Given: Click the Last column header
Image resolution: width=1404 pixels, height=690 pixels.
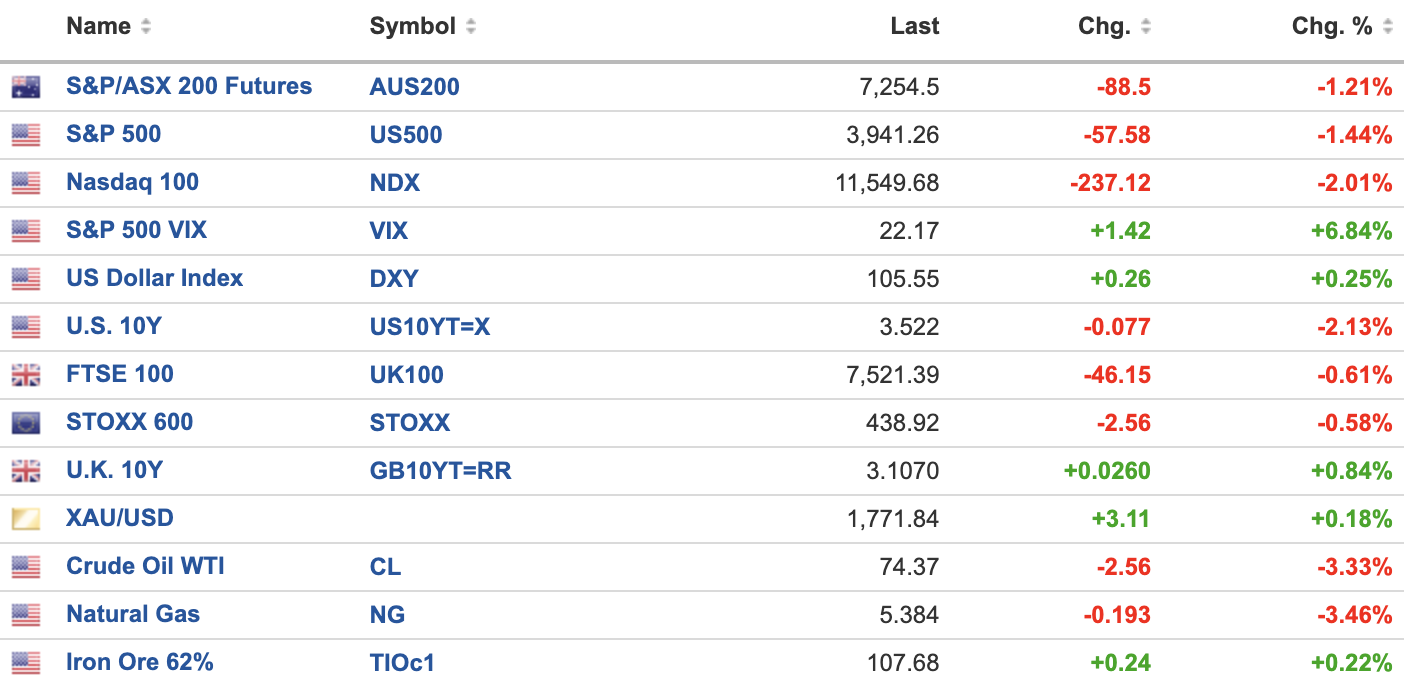Looking at the screenshot, I should coord(914,27).
